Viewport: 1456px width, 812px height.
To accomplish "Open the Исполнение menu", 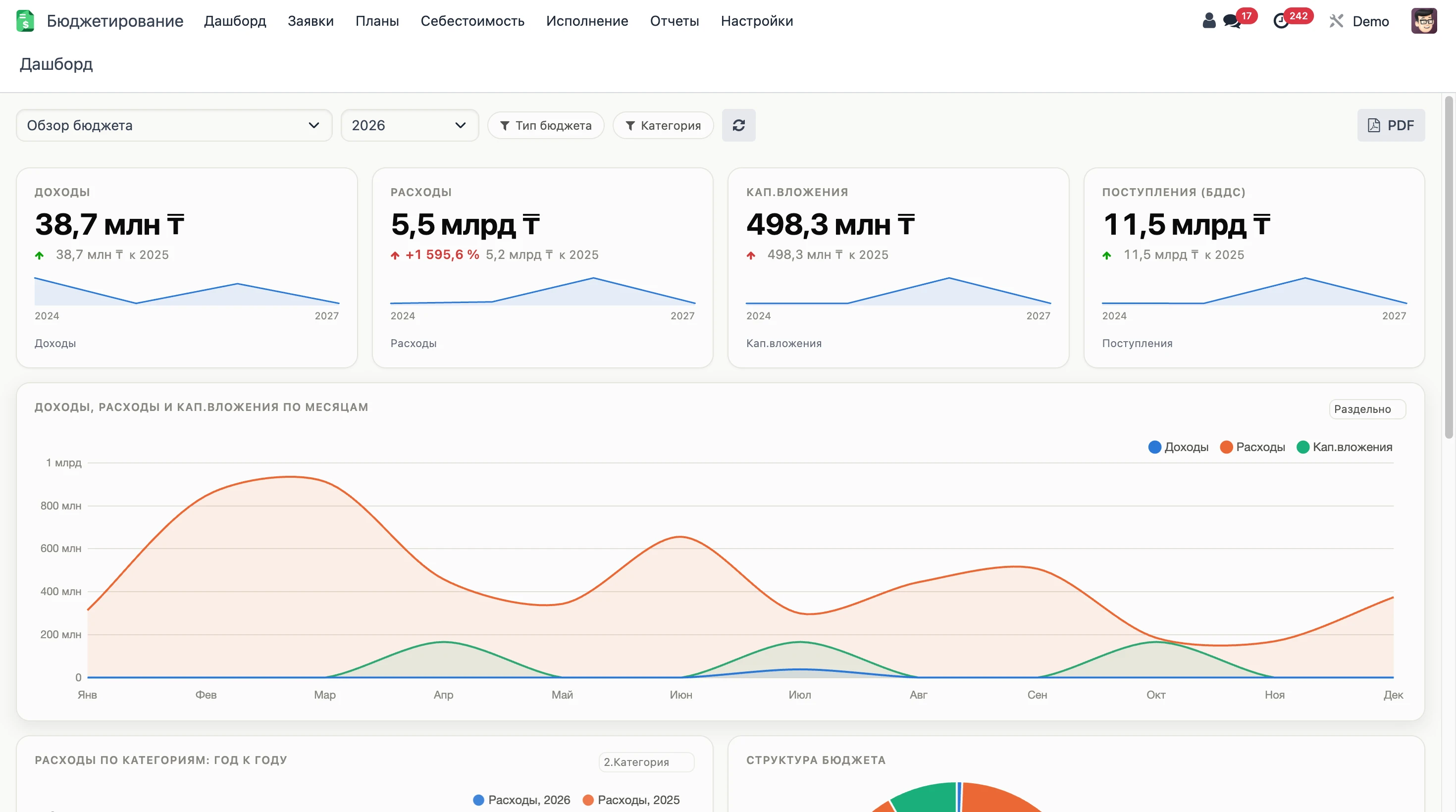I will point(587,21).
